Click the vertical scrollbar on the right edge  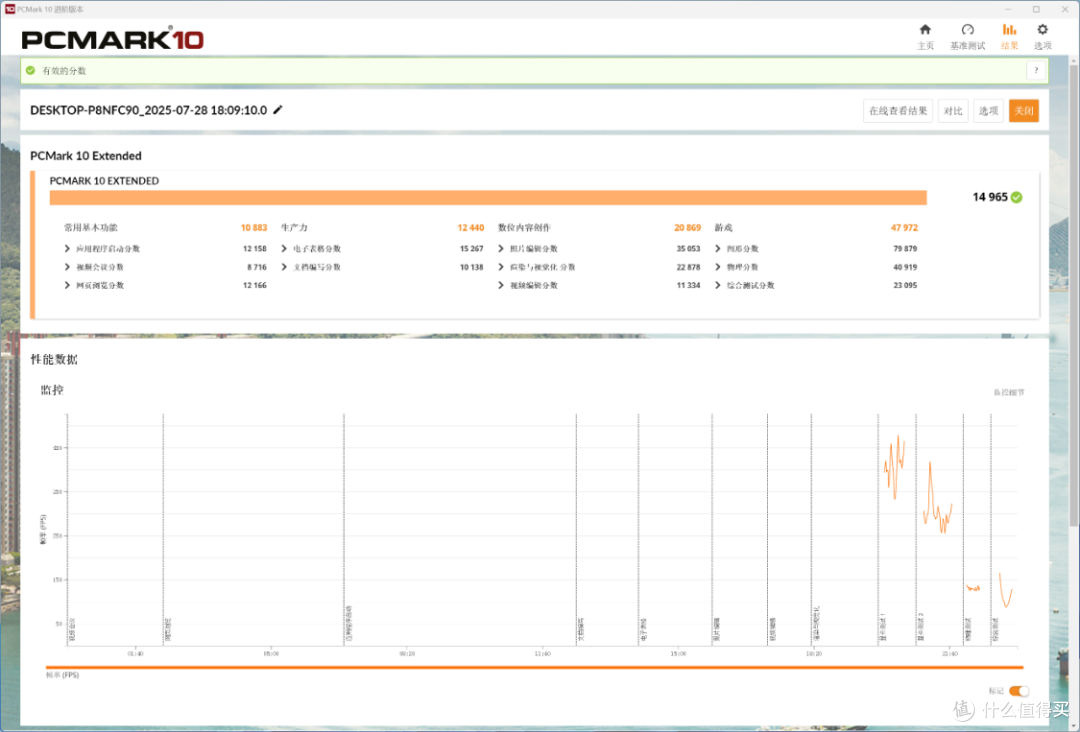pos(1074,296)
